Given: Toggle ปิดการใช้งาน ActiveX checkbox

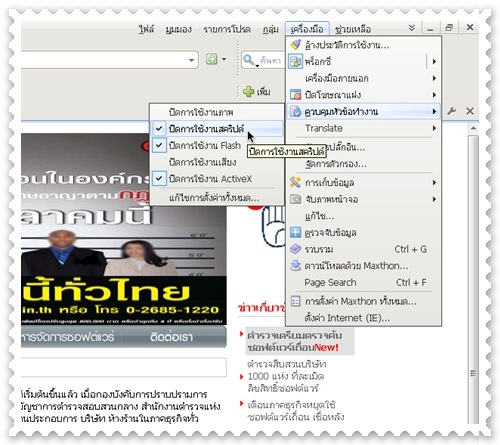Looking at the screenshot, I should [x=159, y=179].
